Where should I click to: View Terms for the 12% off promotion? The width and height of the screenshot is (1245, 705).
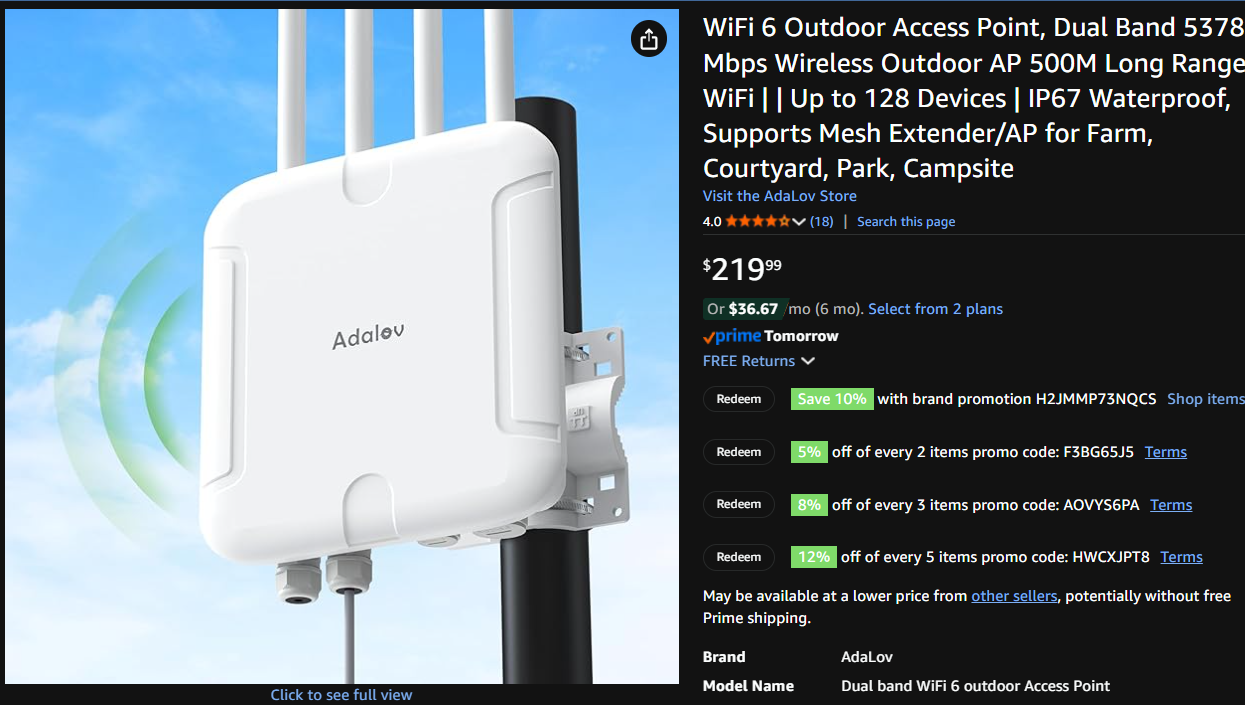pyautogui.click(x=1181, y=557)
